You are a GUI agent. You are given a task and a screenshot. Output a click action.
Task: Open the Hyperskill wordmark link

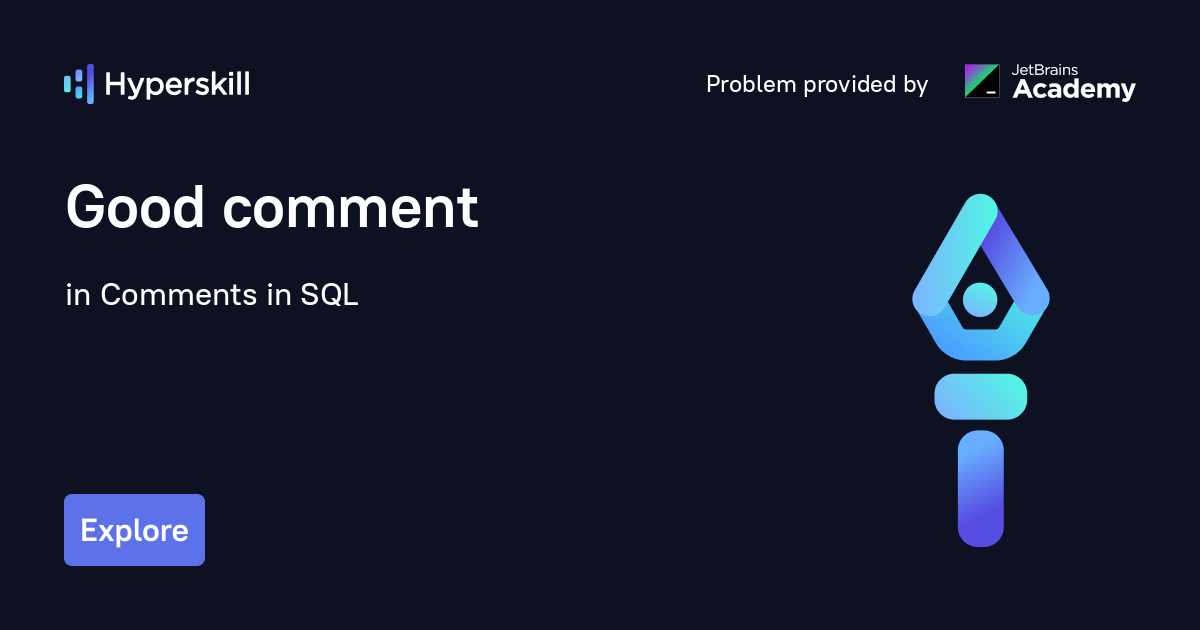(x=177, y=85)
